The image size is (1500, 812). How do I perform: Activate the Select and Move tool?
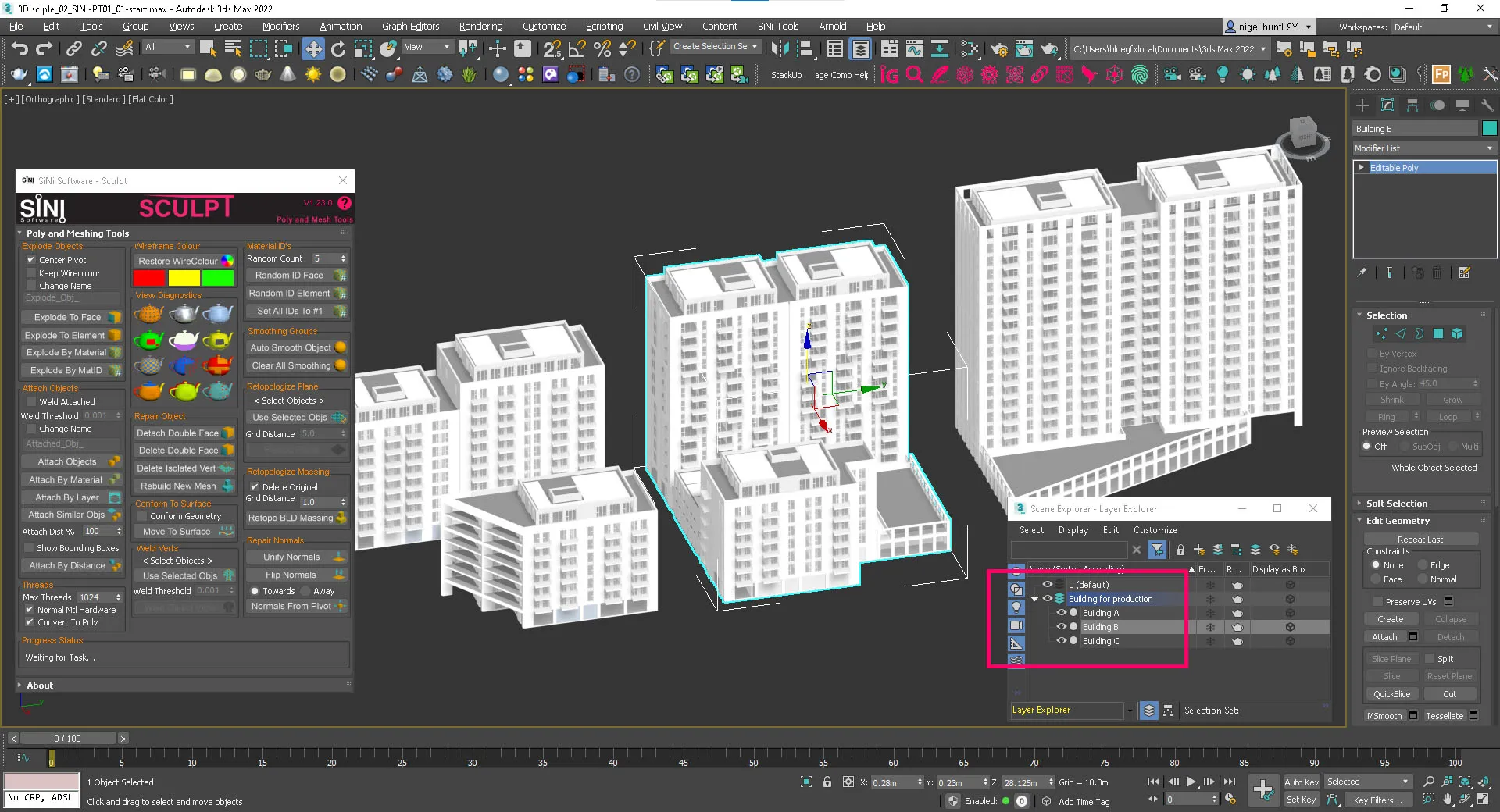(312, 49)
